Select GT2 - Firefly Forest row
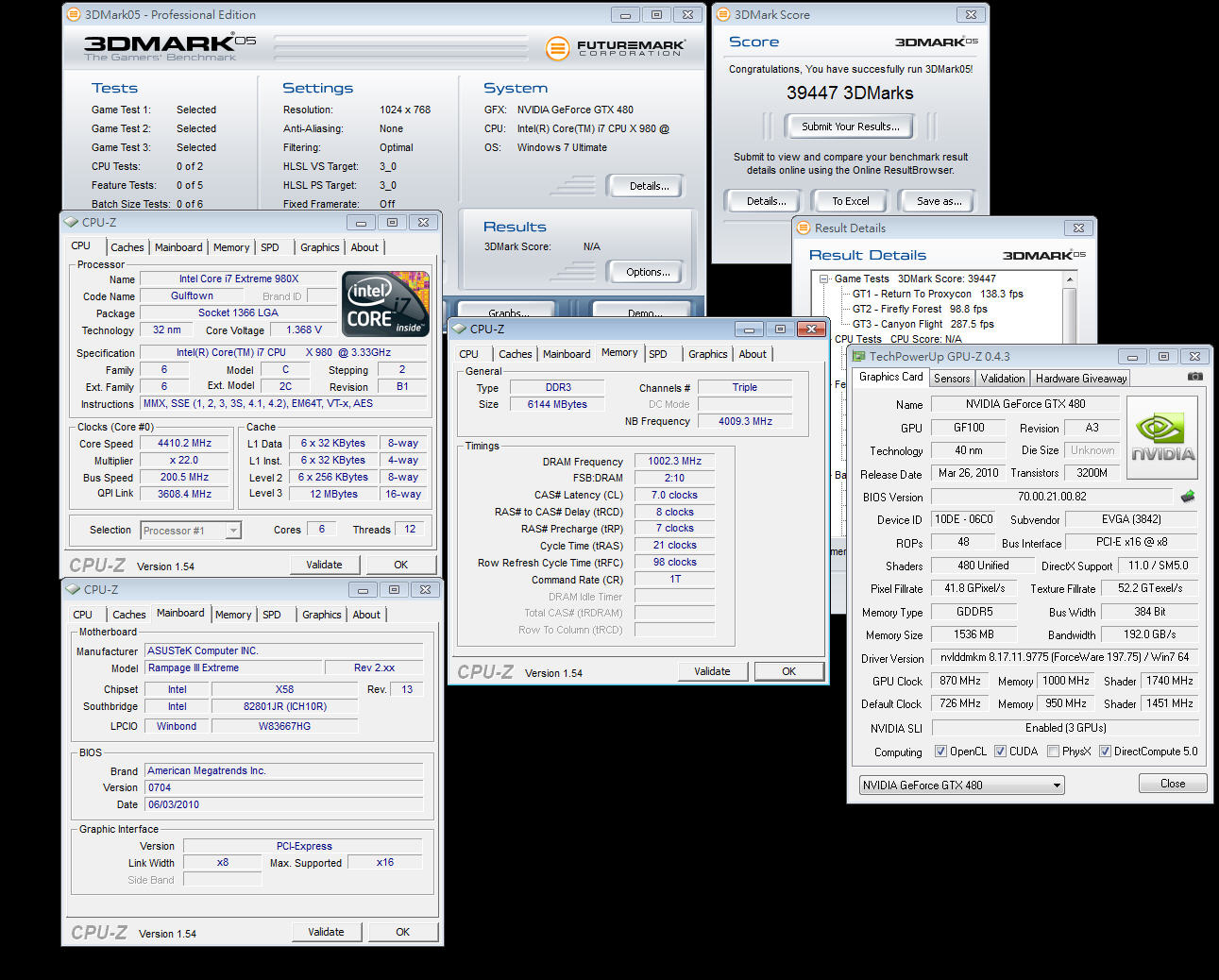1219x980 pixels. coord(920,309)
